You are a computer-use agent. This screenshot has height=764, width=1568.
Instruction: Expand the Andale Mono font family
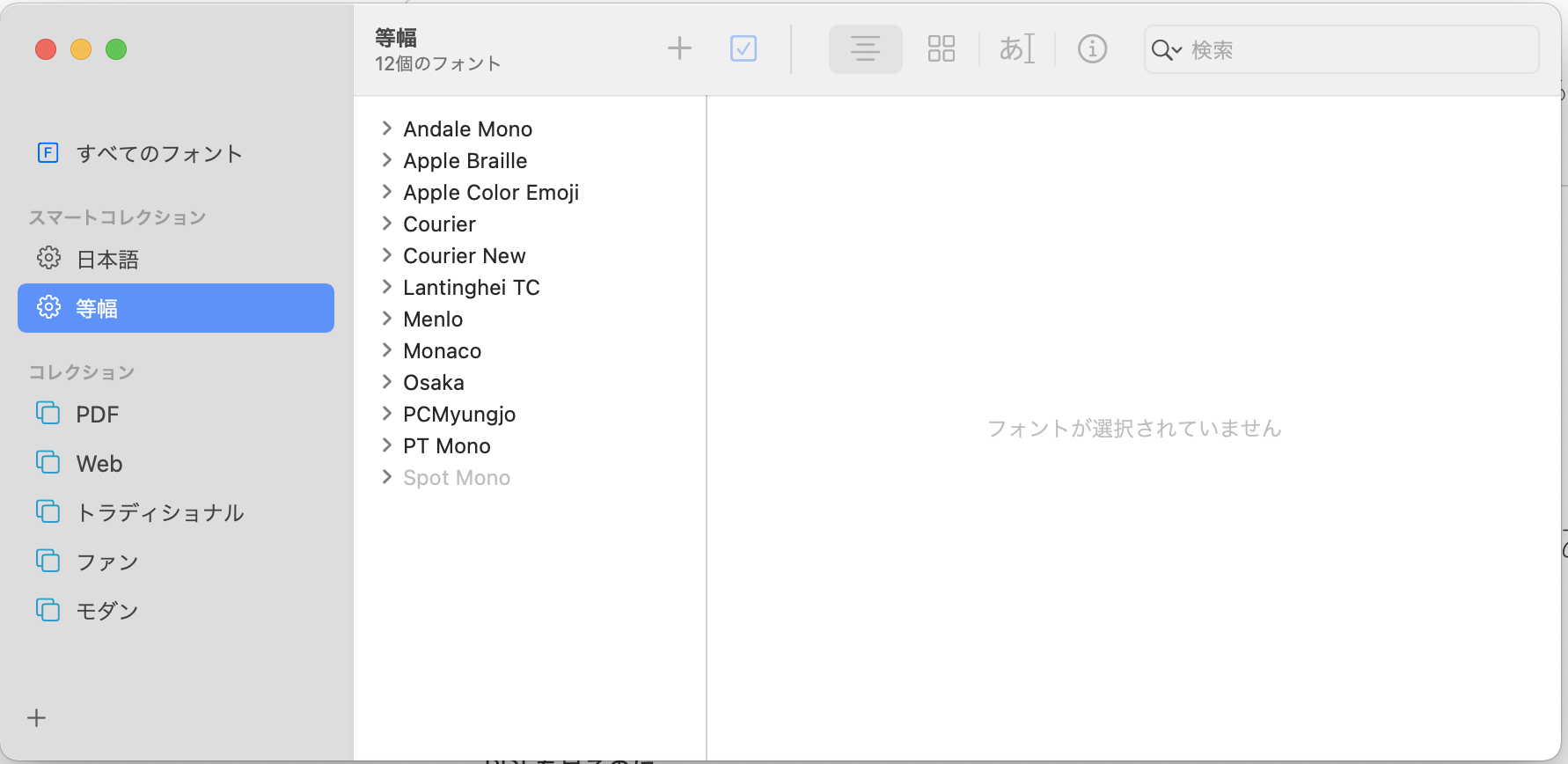pyautogui.click(x=387, y=129)
